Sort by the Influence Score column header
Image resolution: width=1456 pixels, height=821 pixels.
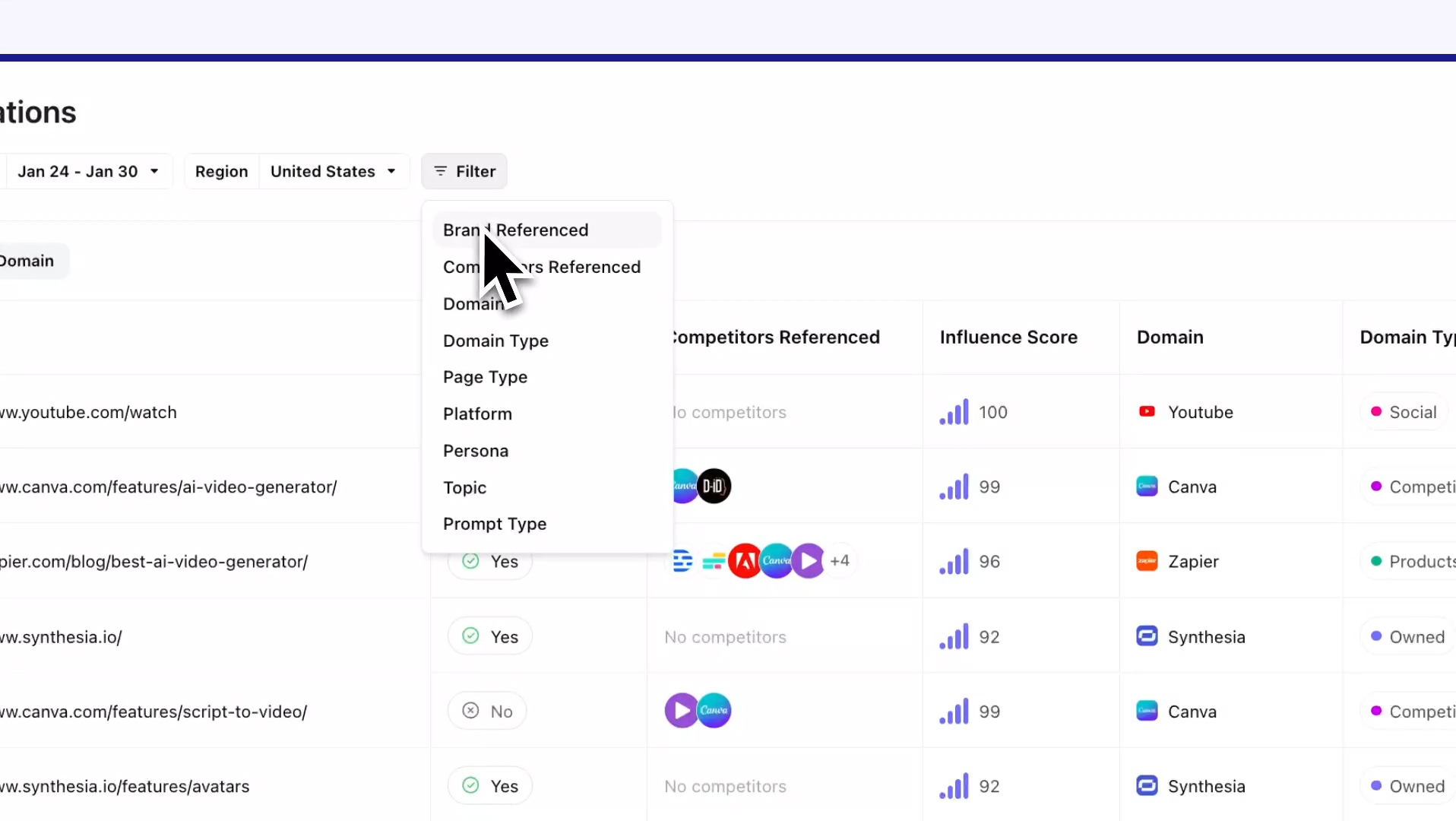[x=1008, y=338]
